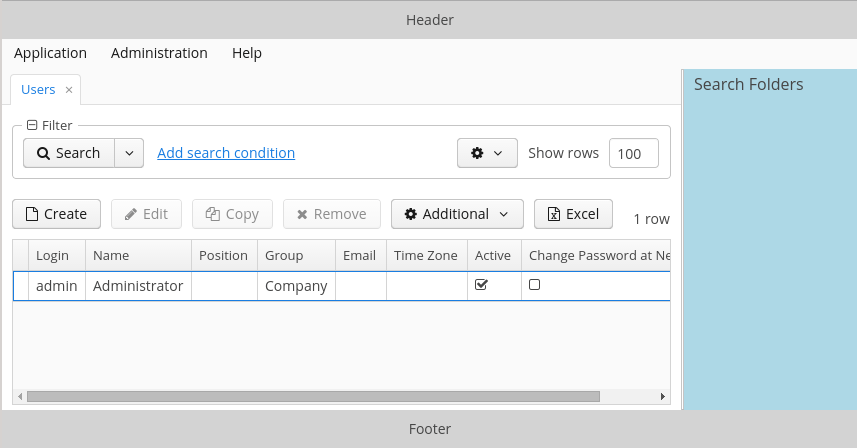Click the Edit pencil button

146,214
